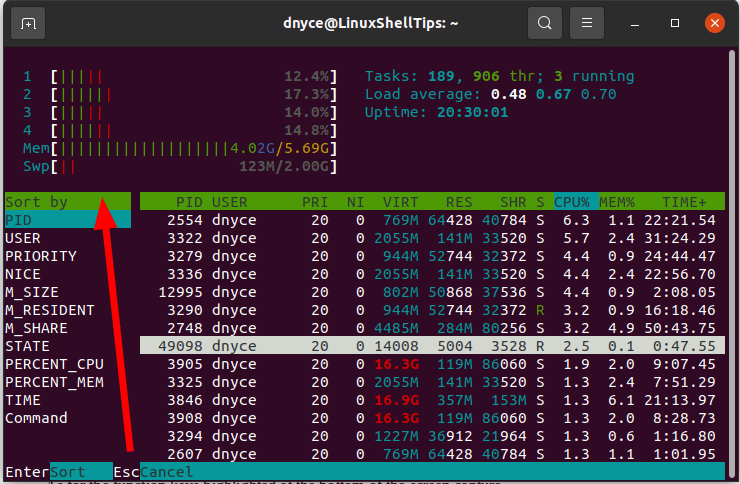Image resolution: width=740 pixels, height=484 pixels.
Task: Select TIME sort option
Action: [68, 400]
